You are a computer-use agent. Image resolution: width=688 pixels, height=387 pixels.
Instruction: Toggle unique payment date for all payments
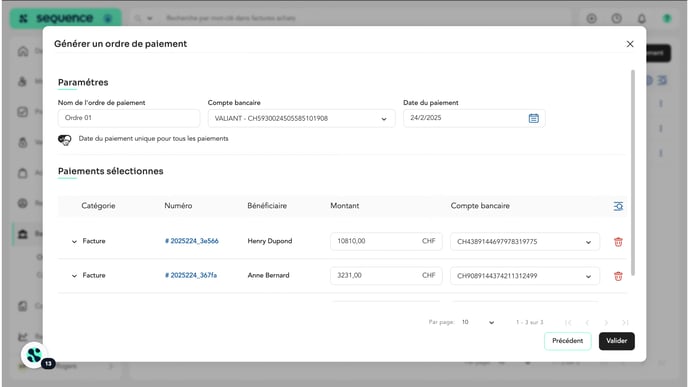[x=64, y=139]
